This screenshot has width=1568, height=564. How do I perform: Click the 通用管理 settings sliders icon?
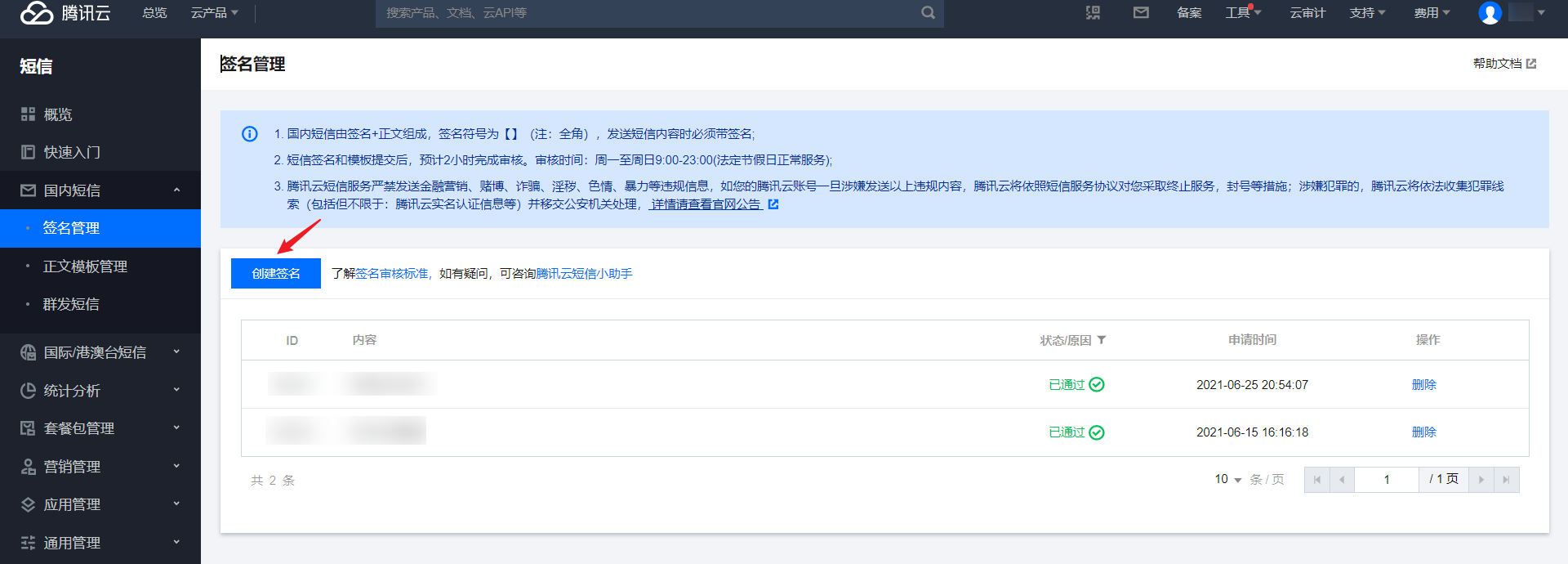pos(28,543)
